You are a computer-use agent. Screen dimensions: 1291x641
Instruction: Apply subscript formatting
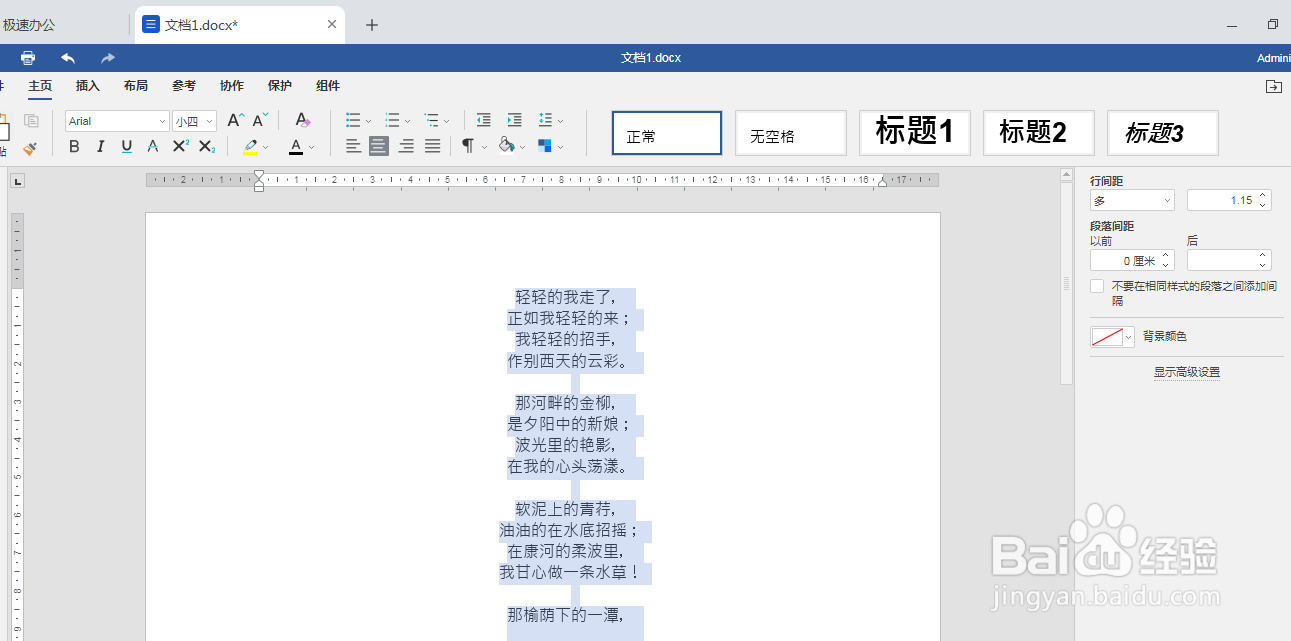(206, 147)
